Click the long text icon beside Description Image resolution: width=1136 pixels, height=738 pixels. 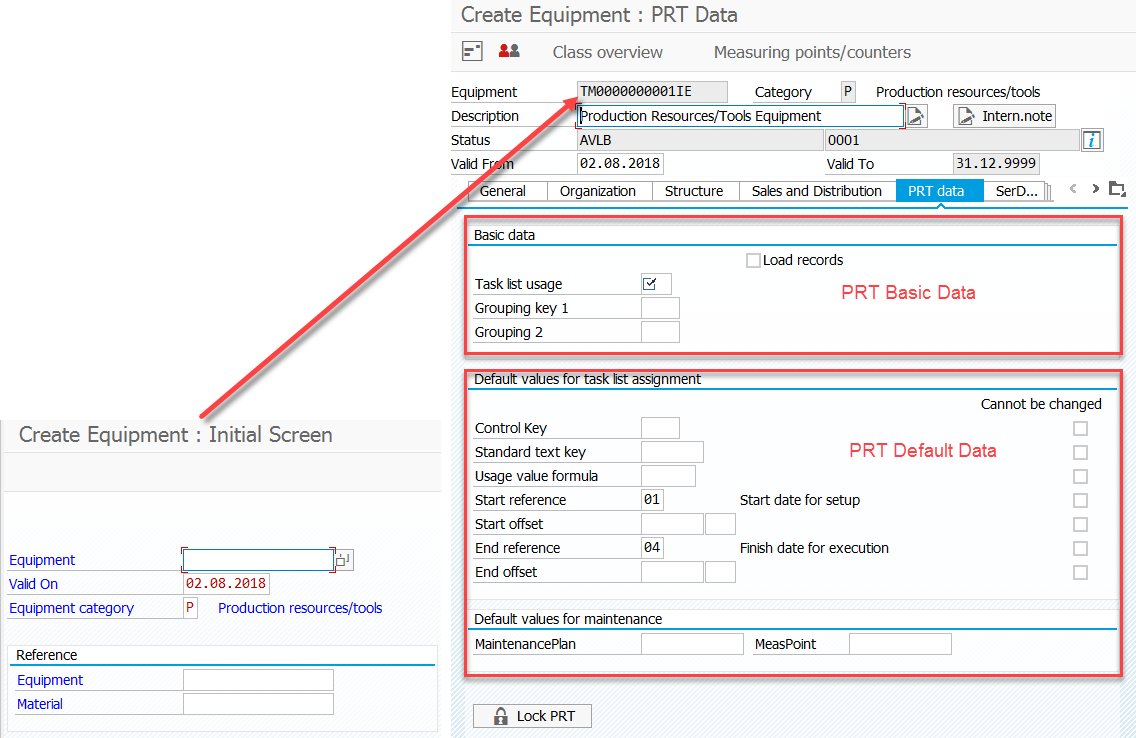[916, 116]
